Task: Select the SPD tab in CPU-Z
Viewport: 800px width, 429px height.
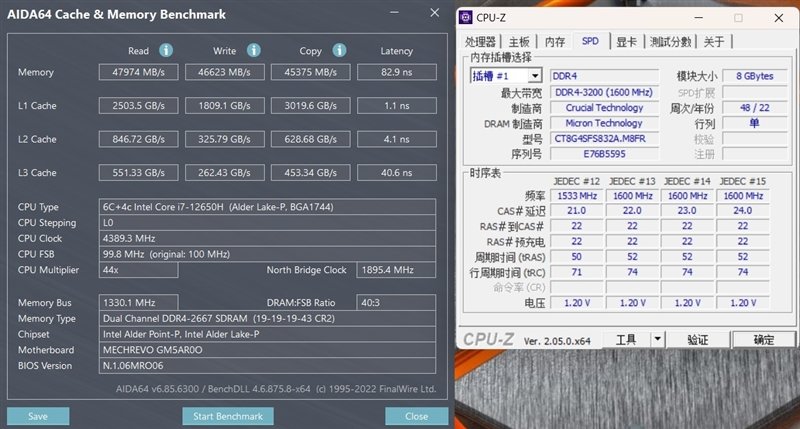Action: pyautogui.click(x=590, y=41)
